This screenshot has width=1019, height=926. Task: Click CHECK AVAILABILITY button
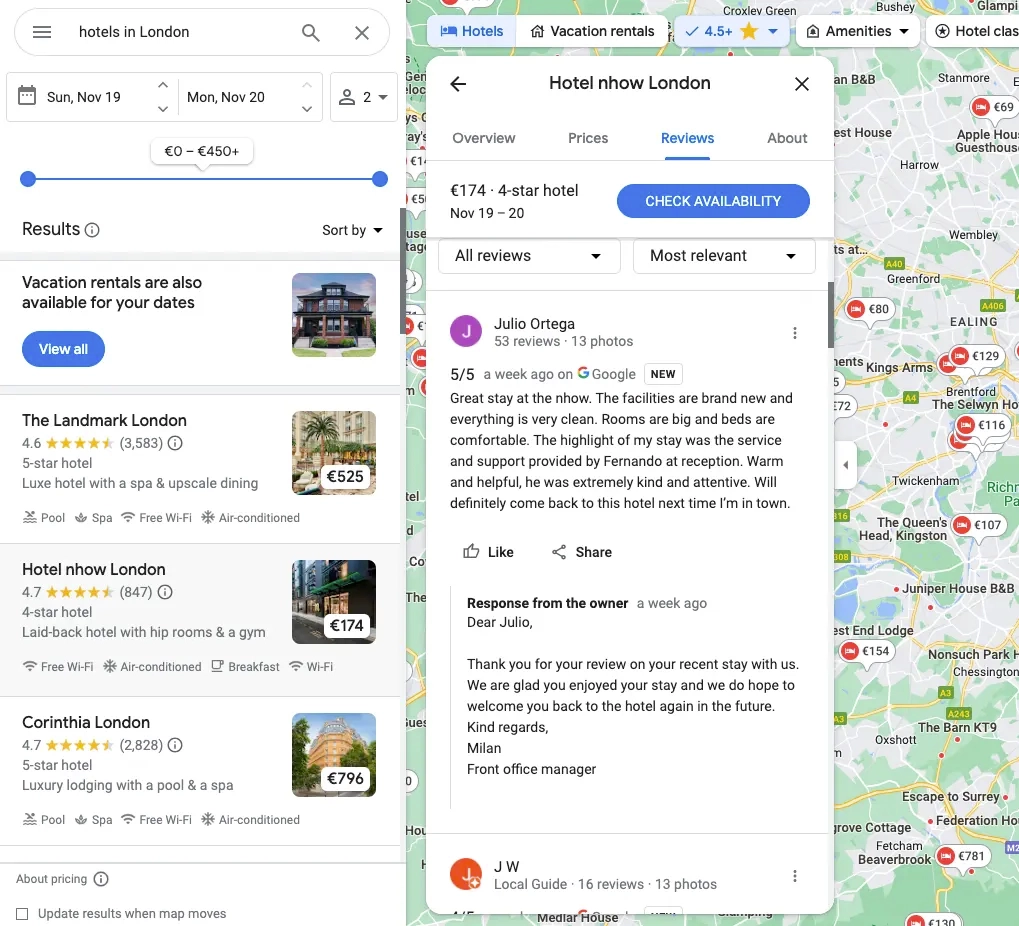point(713,201)
